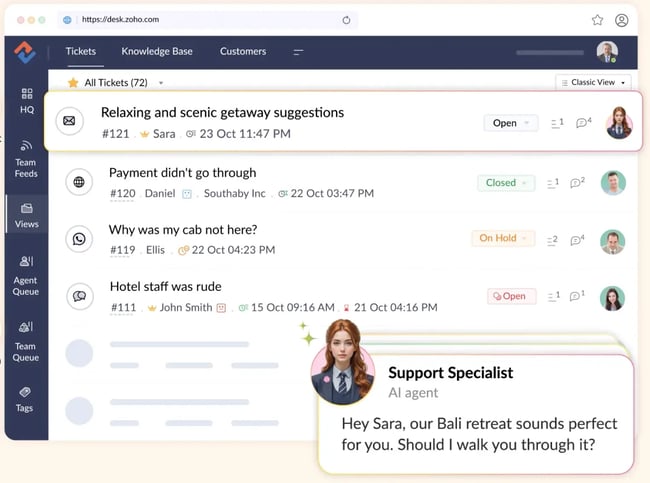Change the Open status on ticket #111
Image resolution: width=650 pixels, height=483 pixels.
[x=512, y=296]
